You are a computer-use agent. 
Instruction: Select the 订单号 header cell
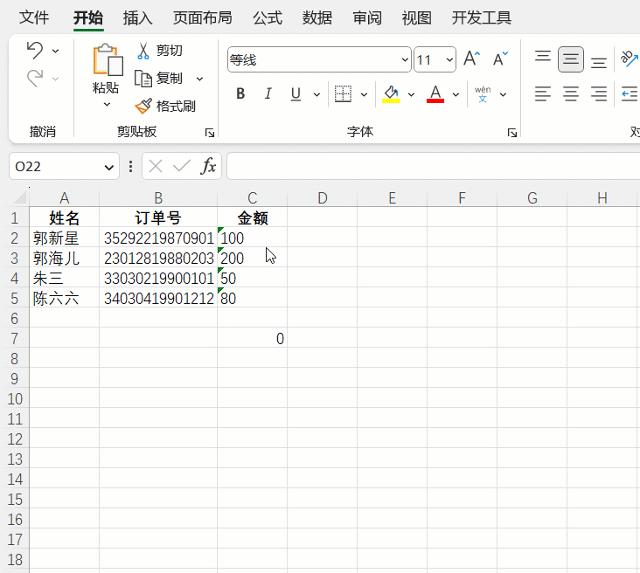158,218
